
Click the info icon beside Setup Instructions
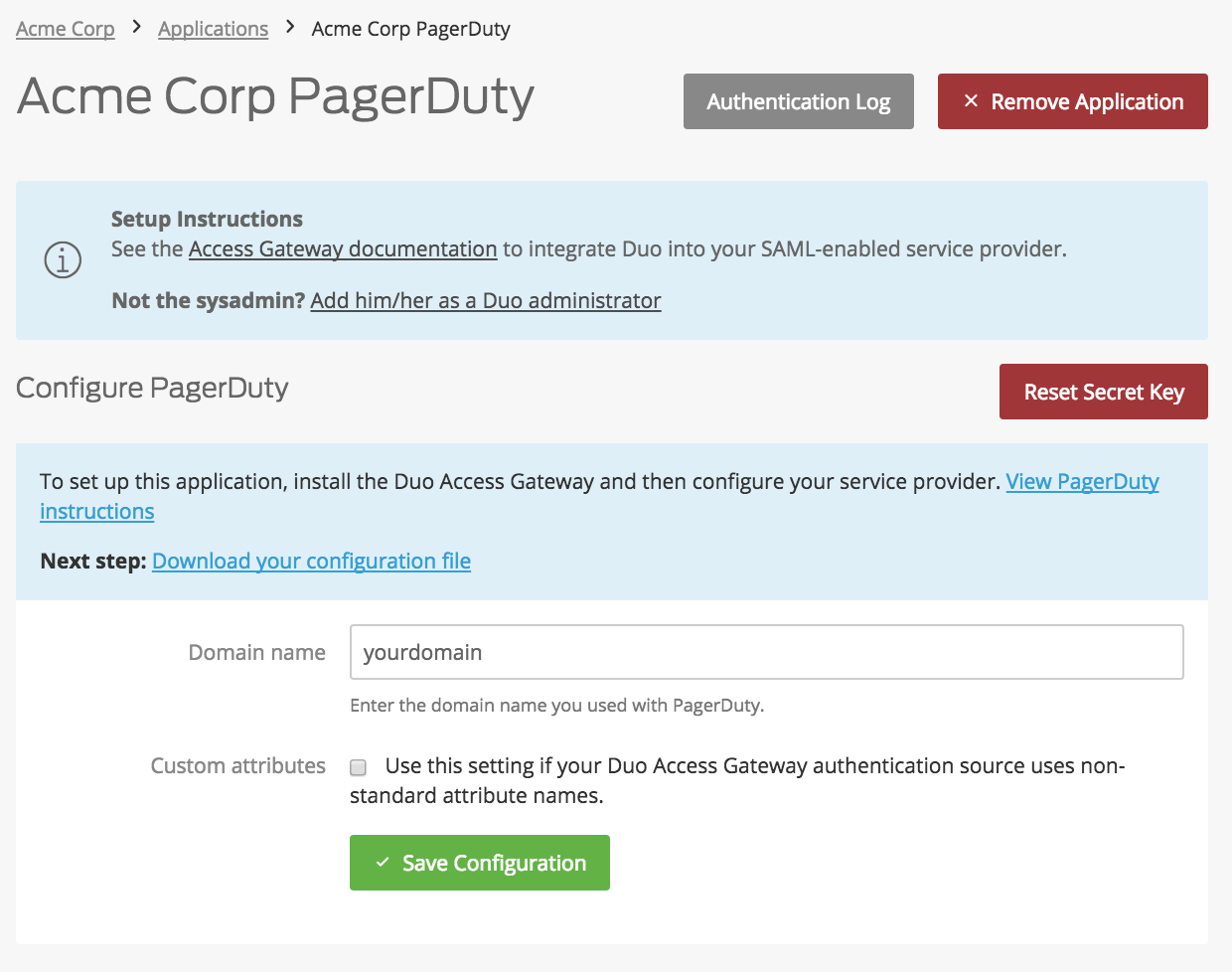pyautogui.click(x=62, y=259)
